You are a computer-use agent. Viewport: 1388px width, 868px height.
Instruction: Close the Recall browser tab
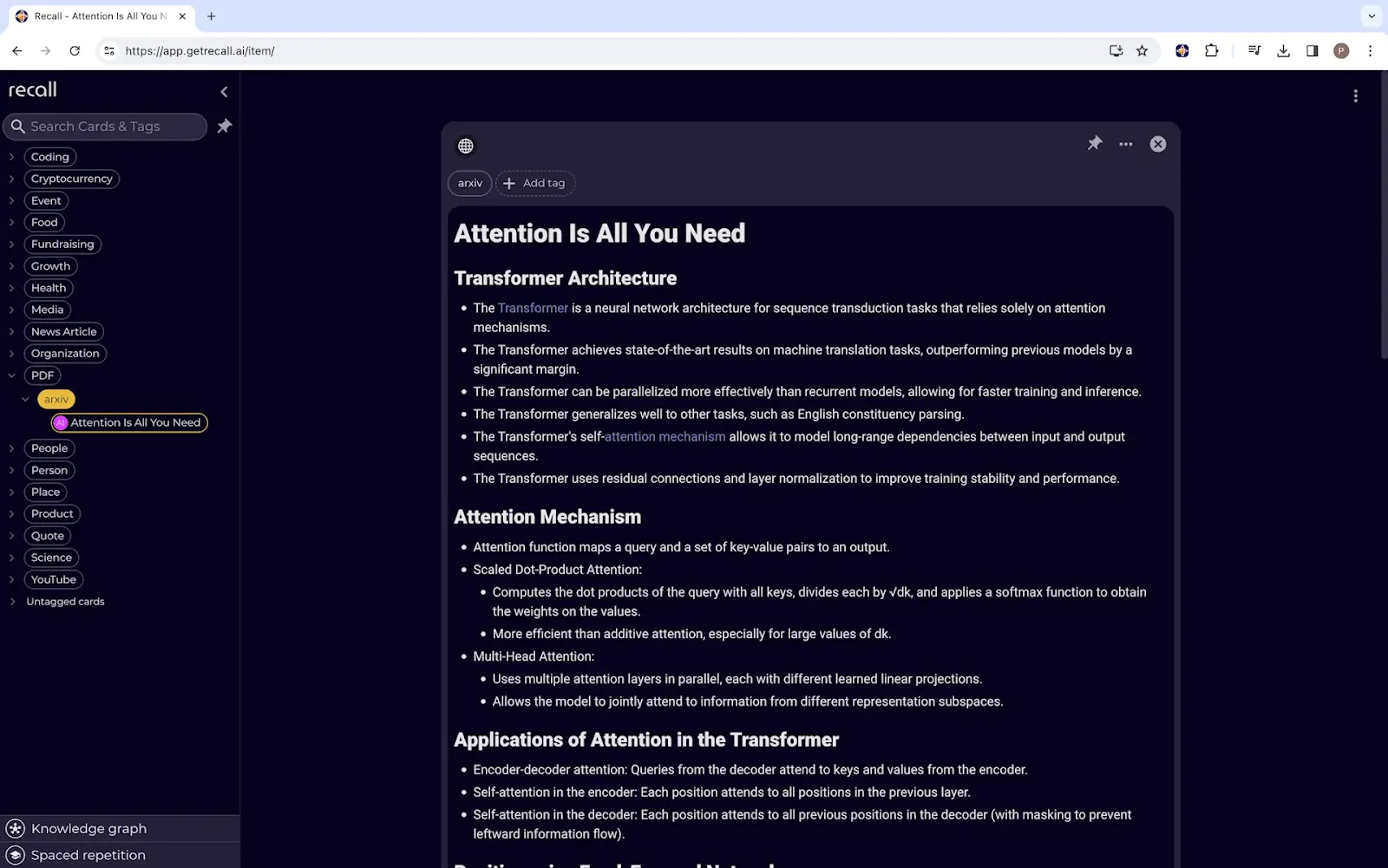(x=182, y=16)
